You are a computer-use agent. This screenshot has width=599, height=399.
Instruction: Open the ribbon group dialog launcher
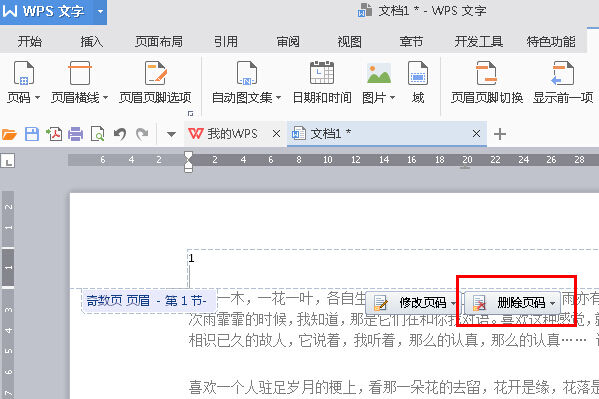tap(190, 114)
